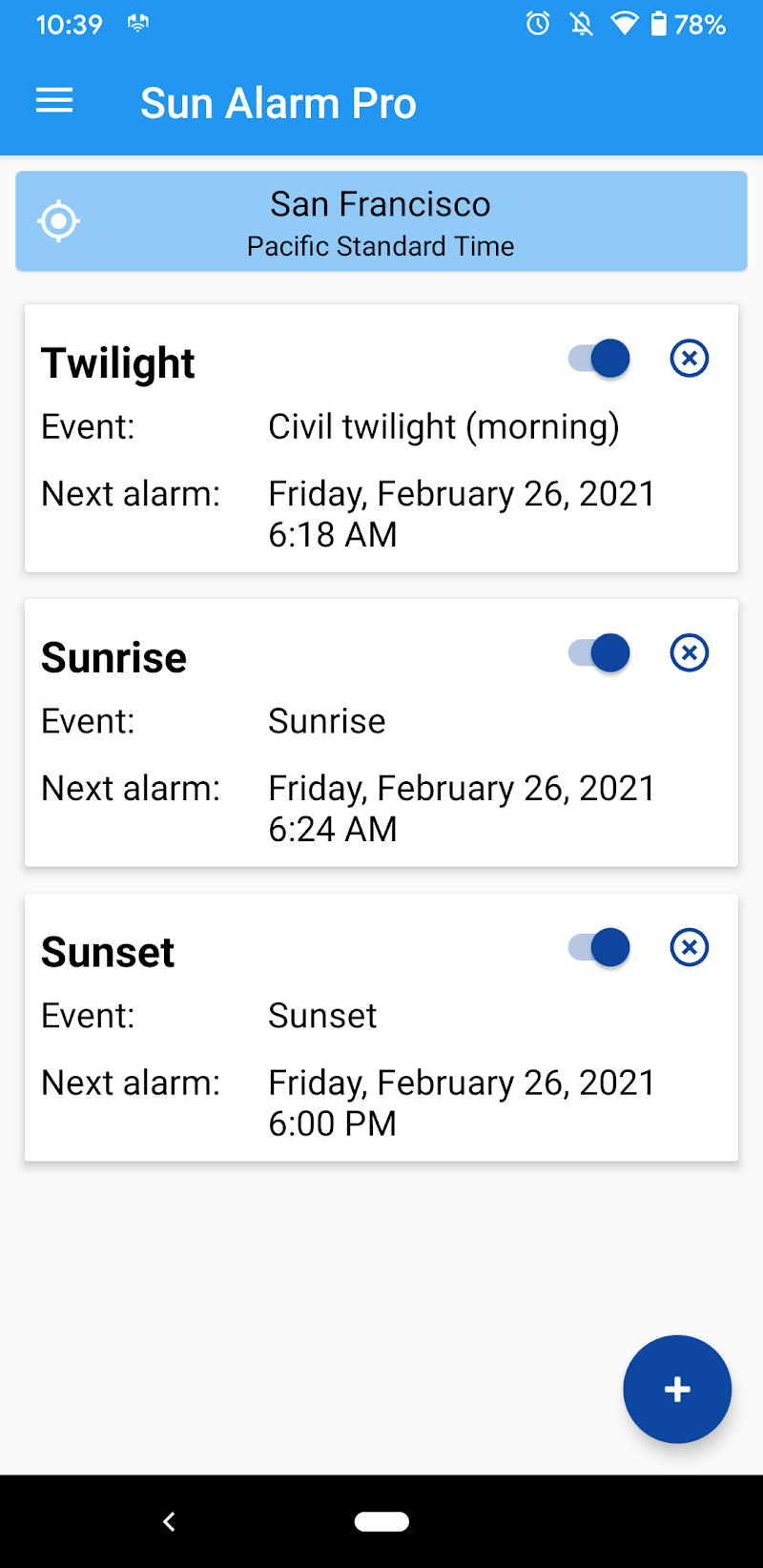Screen dimensions: 763x1568
Task: Disable the Twilight alarm switch
Action: (x=600, y=359)
